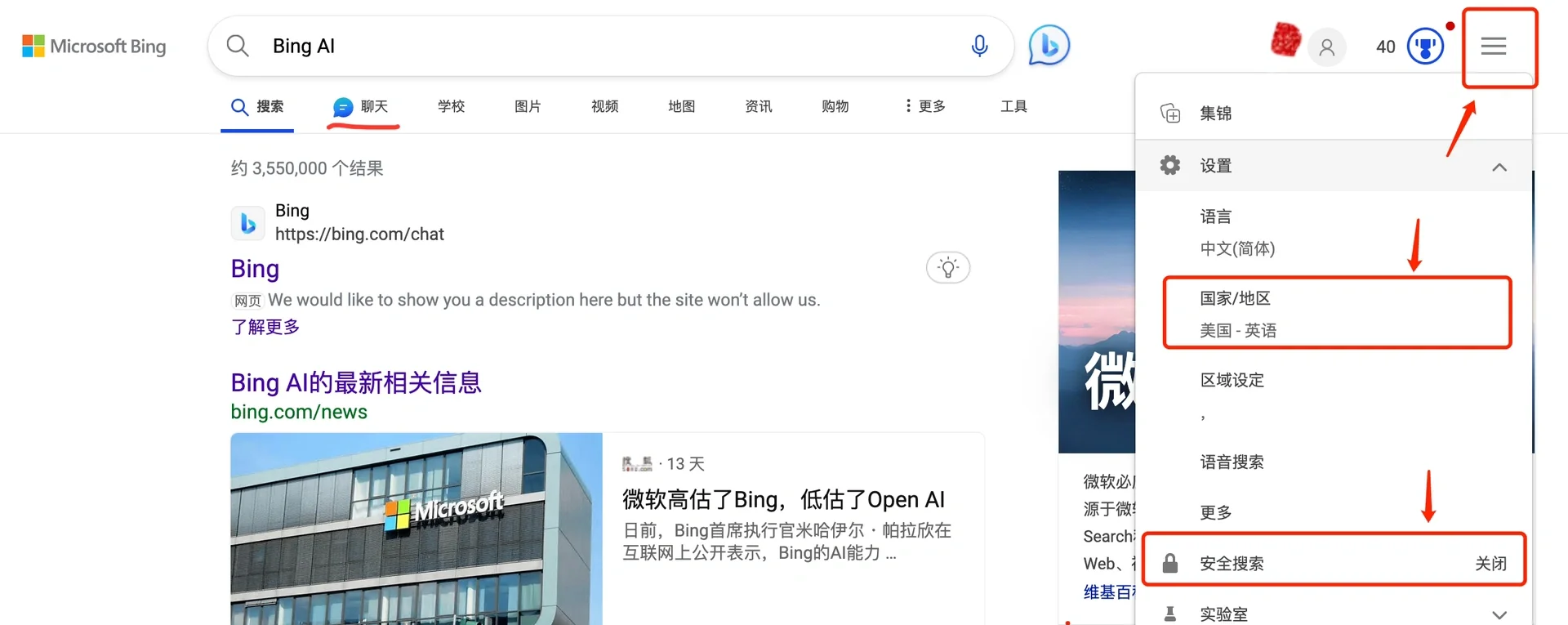1568x625 pixels.
Task: Click the Bing favicon beside the bing.com/chat URL
Action: pos(247,222)
